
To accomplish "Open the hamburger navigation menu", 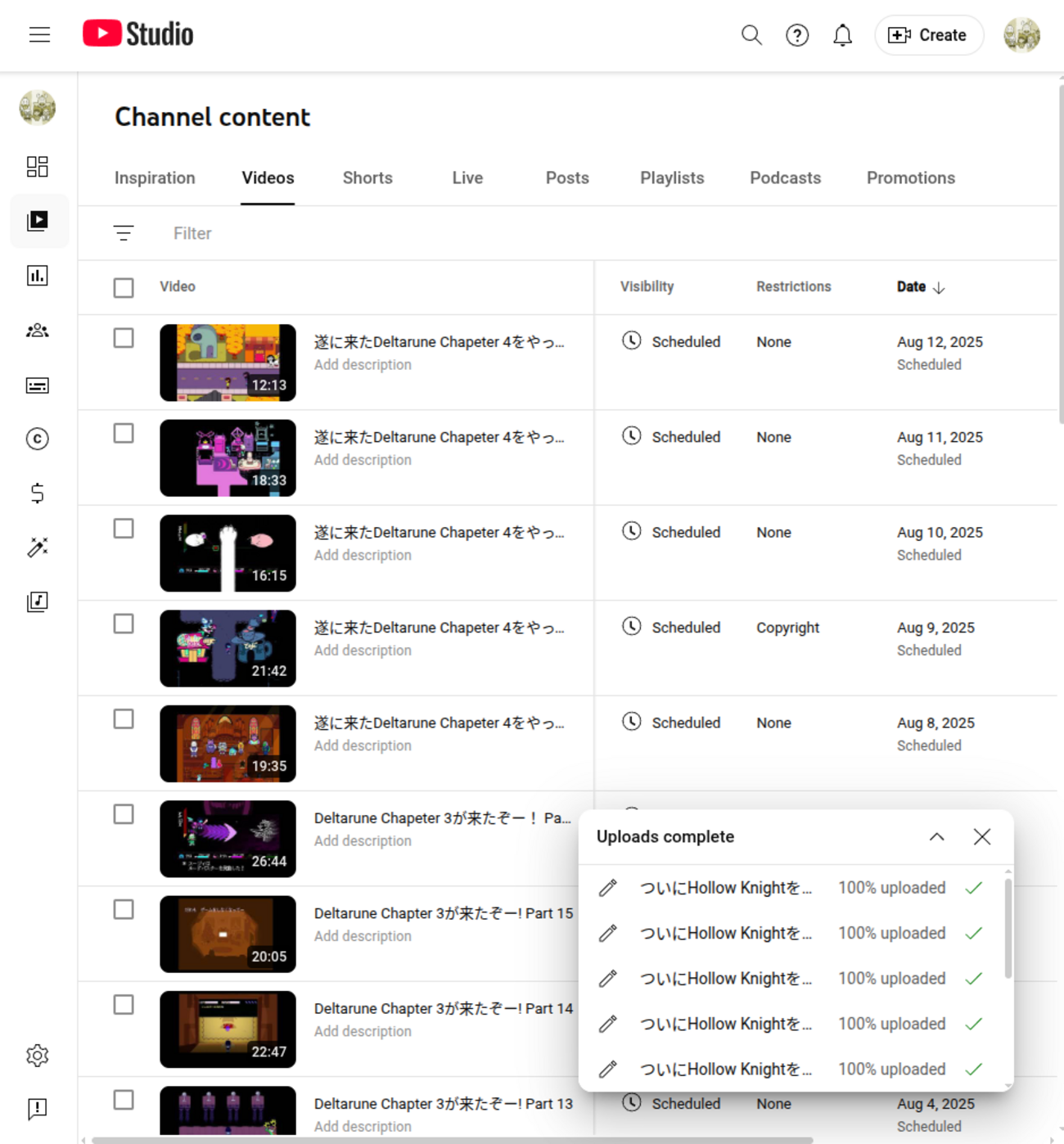I will (x=39, y=34).
